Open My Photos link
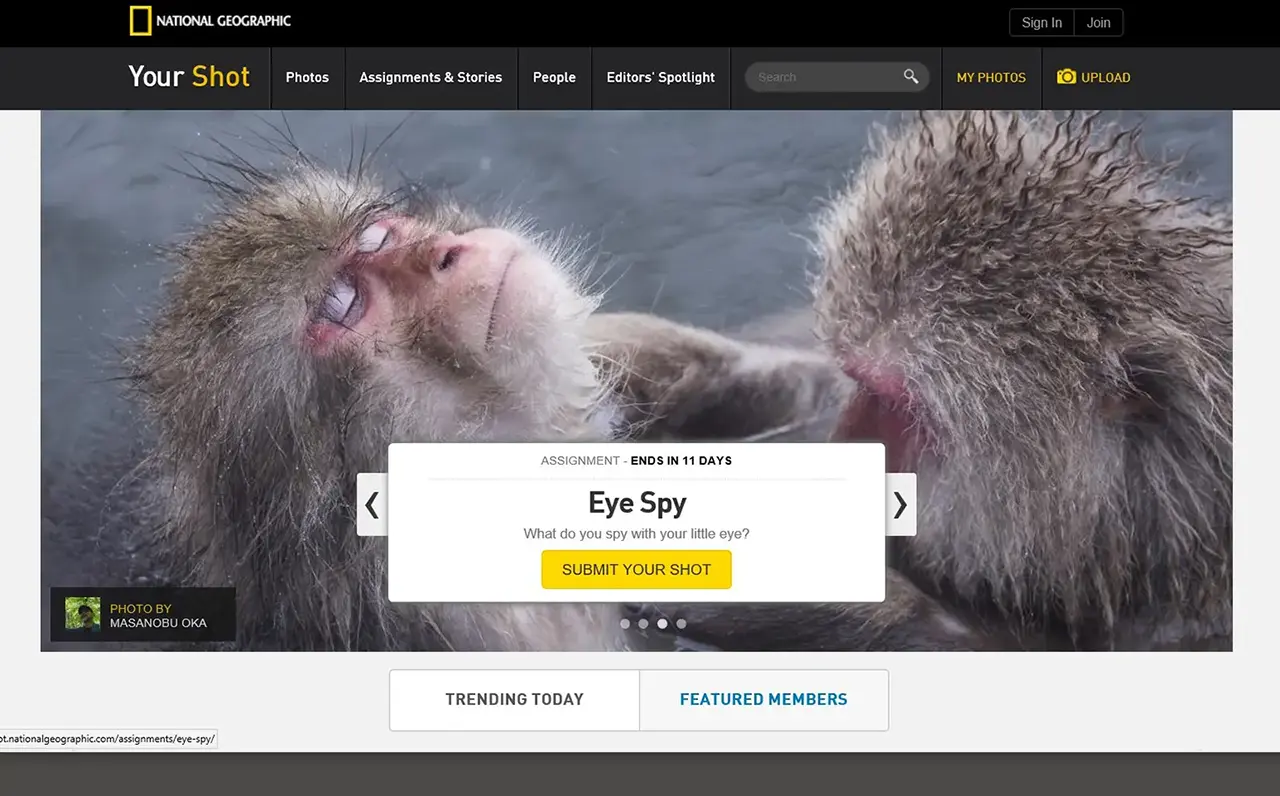1280x796 pixels. pos(991,77)
